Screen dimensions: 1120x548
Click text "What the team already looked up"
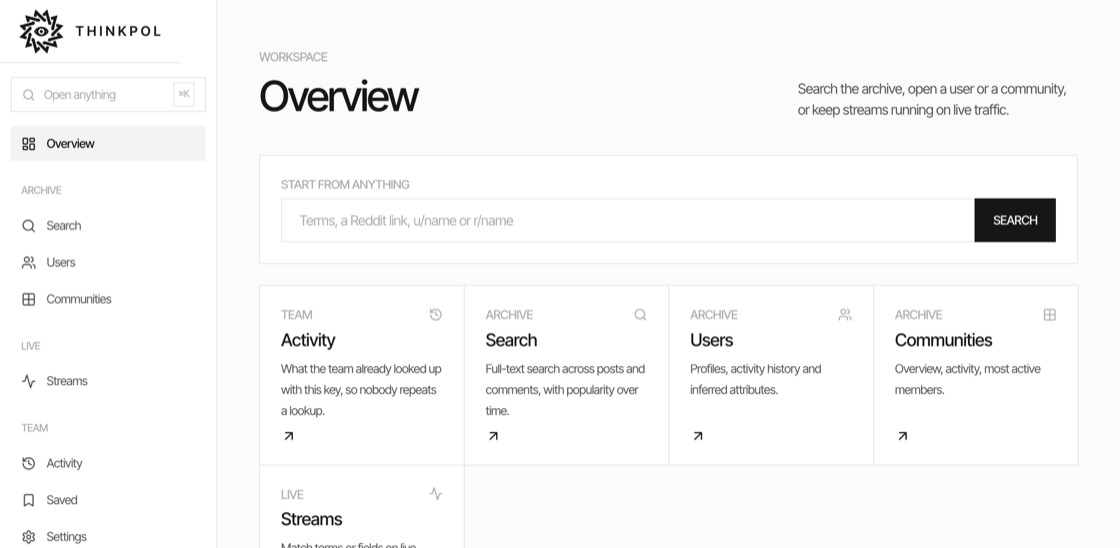[x=361, y=369]
